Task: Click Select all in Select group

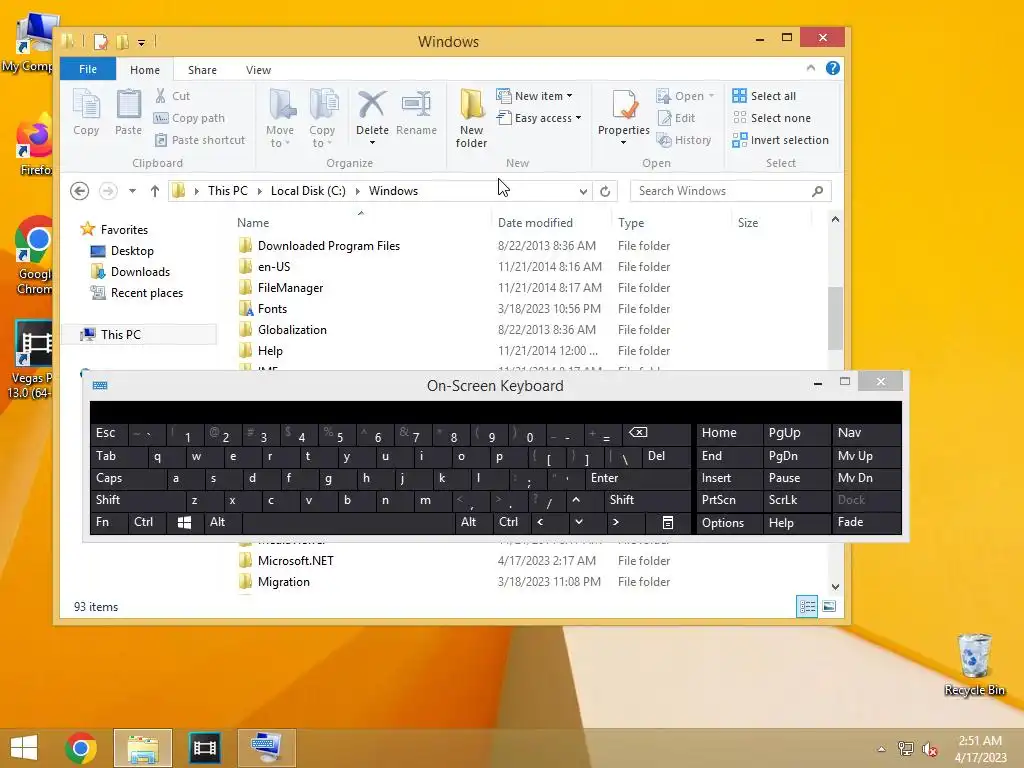Action: (764, 96)
